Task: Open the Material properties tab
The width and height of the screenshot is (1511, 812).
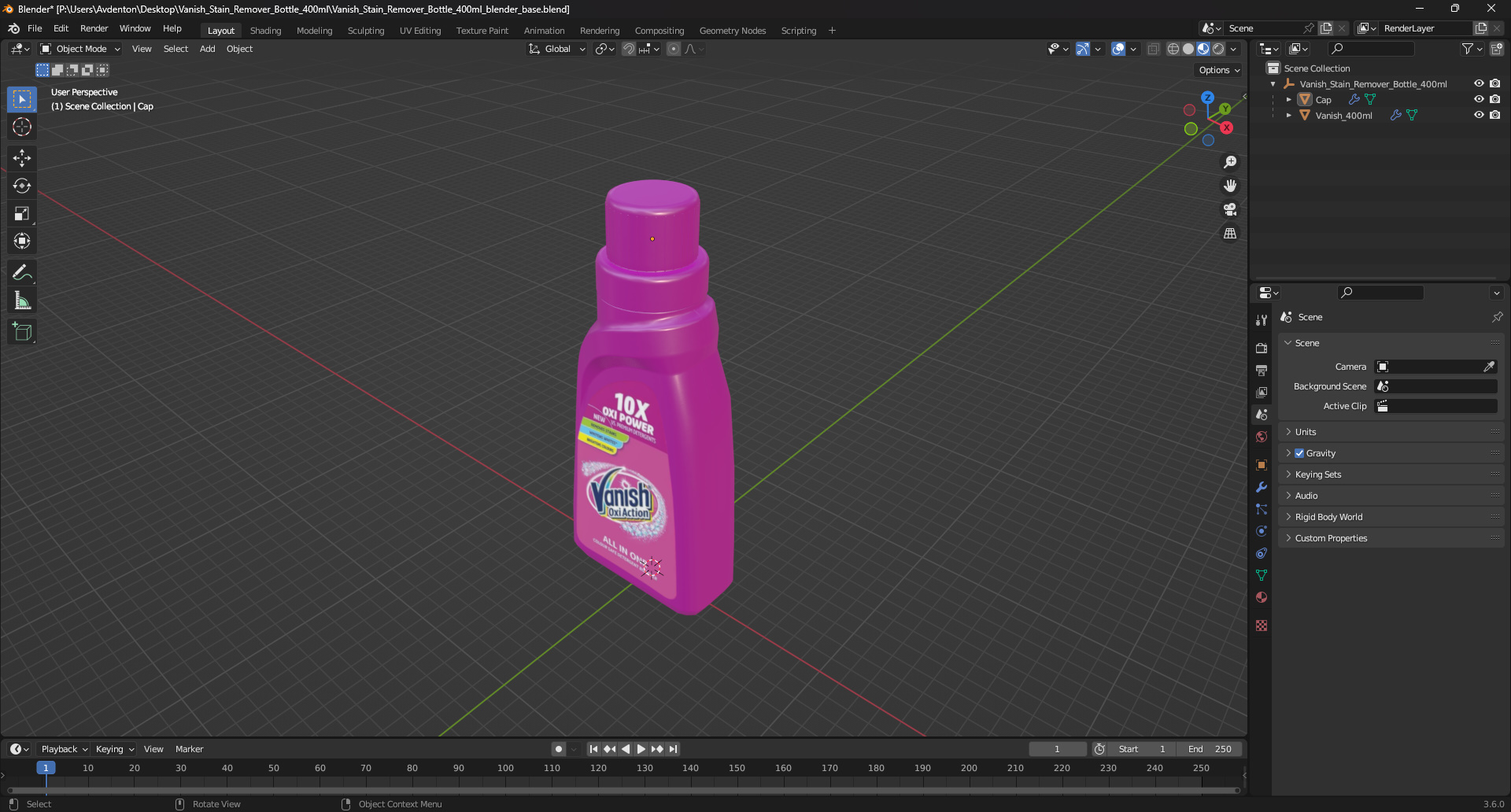Action: coord(1262,597)
